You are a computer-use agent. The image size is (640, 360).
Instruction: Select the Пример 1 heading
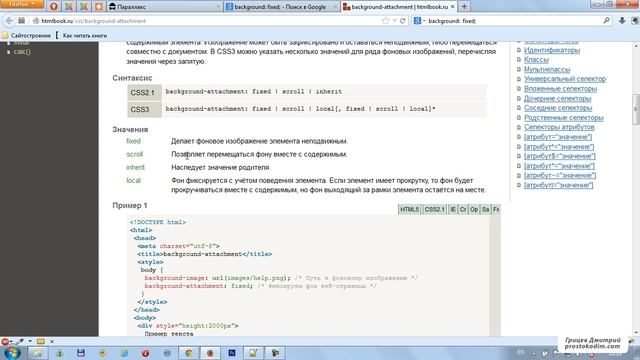(x=130, y=205)
